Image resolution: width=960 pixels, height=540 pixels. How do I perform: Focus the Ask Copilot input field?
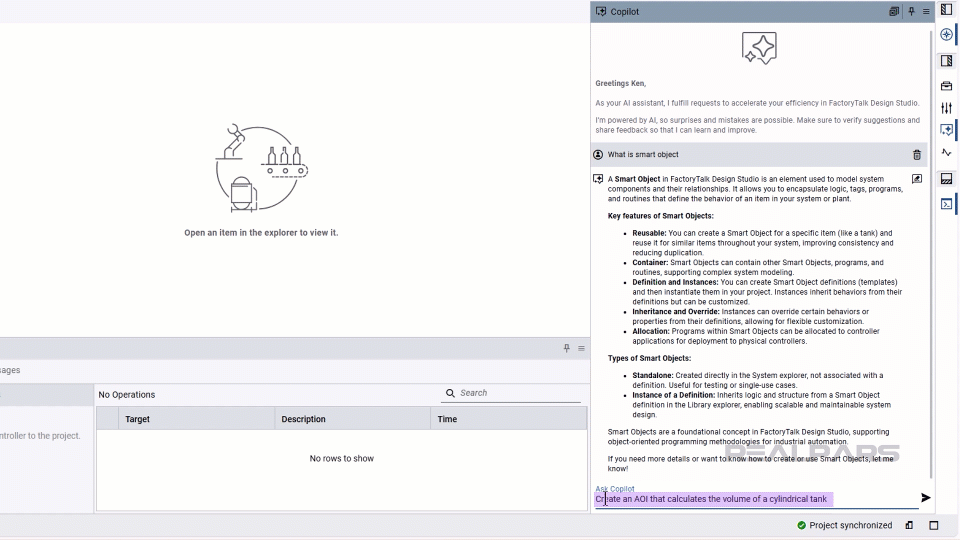(757, 499)
